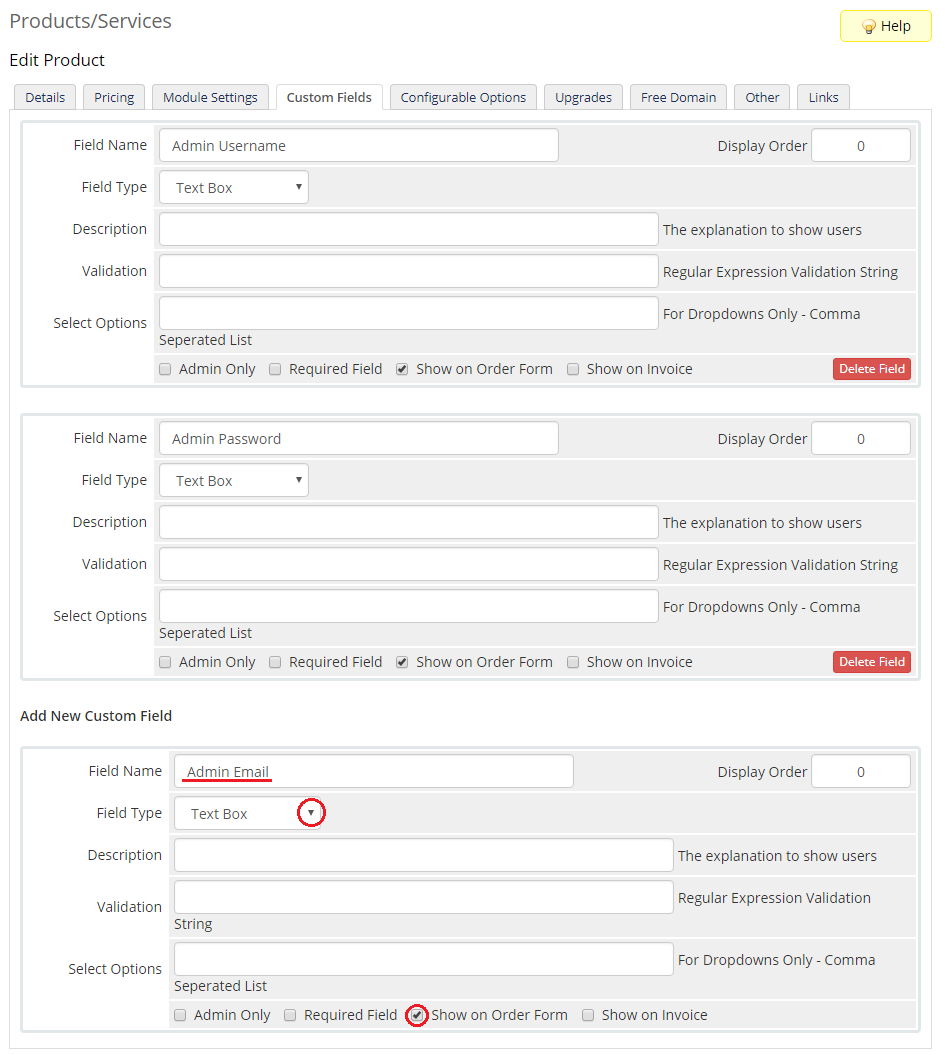Image resolution: width=945 pixels, height=1055 pixels.
Task: Toggle Required Field for new custom field
Action: coord(290,1015)
